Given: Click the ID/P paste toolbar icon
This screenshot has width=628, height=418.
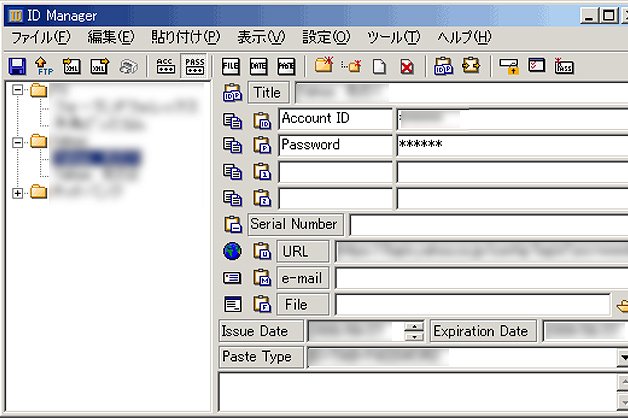Looking at the screenshot, I should 443,66.
